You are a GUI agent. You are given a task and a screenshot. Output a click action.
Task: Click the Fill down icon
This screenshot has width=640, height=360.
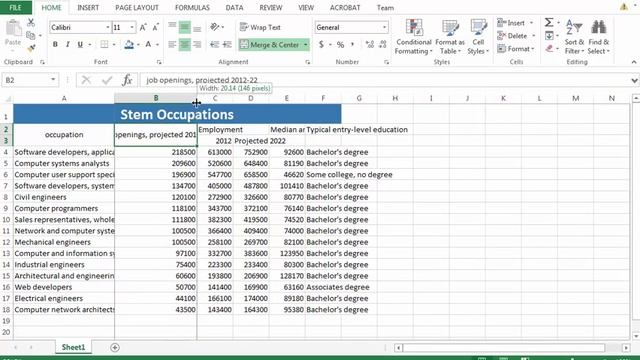549,36
